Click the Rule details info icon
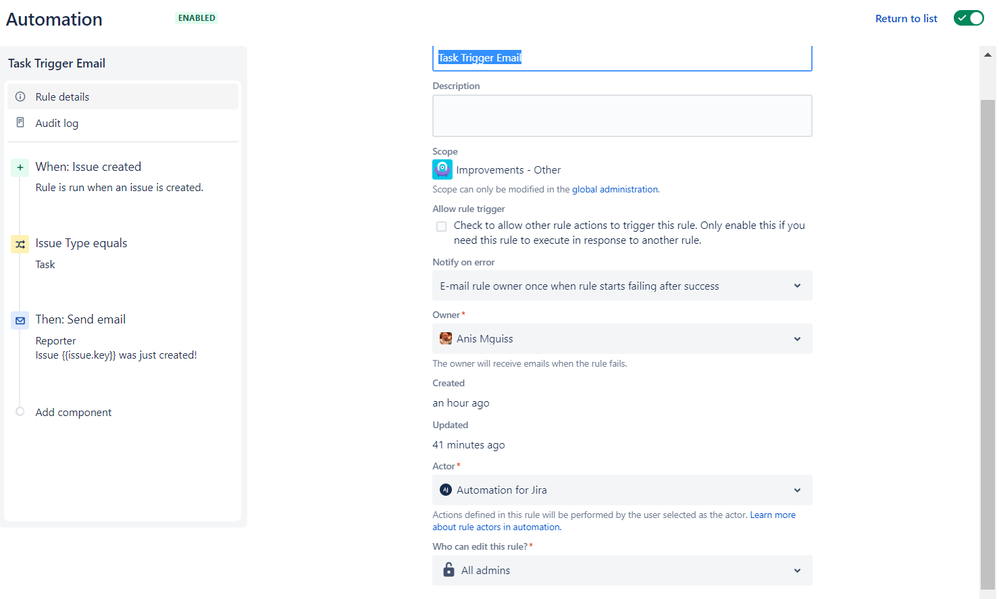 click(20, 97)
